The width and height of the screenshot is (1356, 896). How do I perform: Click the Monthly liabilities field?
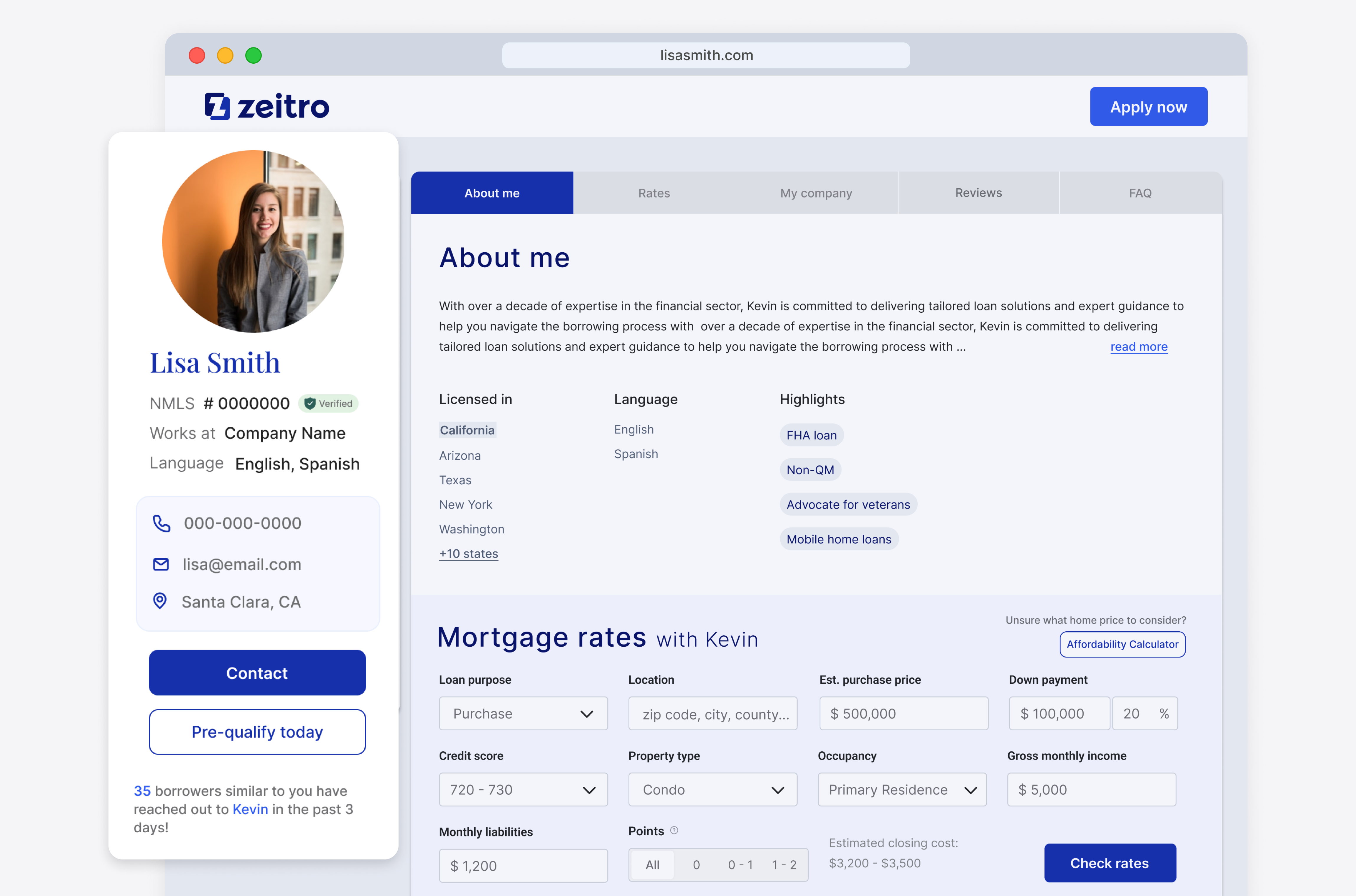pyautogui.click(x=524, y=866)
